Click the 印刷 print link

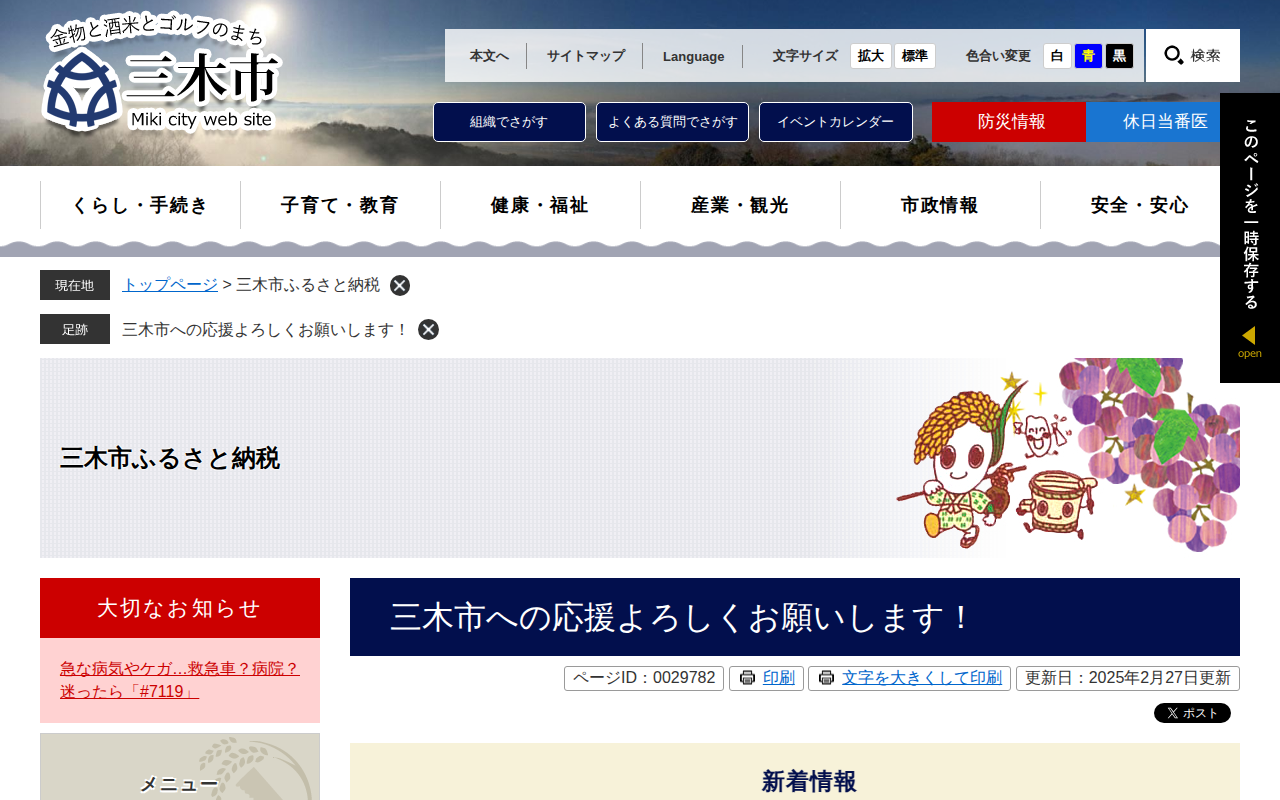pyautogui.click(x=779, y=678)
